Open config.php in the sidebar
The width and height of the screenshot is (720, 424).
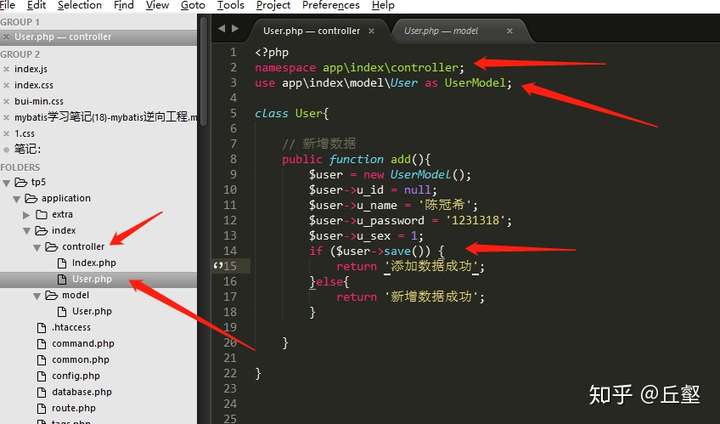76,375
